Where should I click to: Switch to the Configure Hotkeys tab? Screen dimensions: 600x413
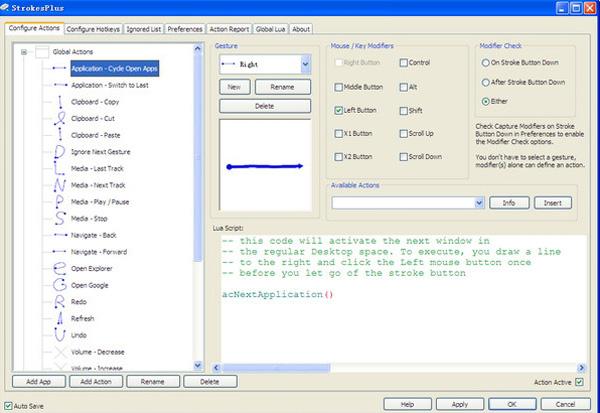pos(93,29)
